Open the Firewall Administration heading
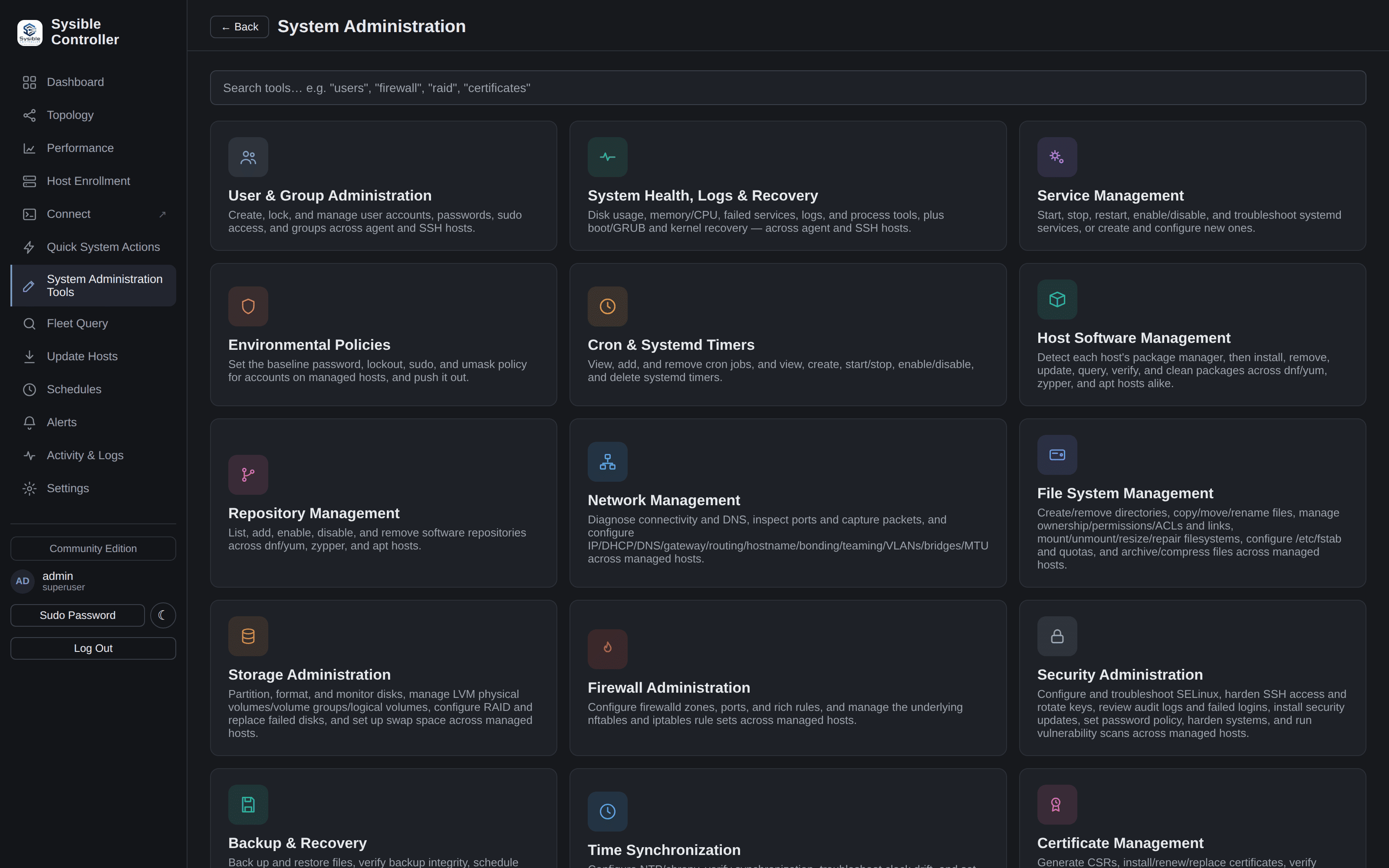 tap(668, 688)
